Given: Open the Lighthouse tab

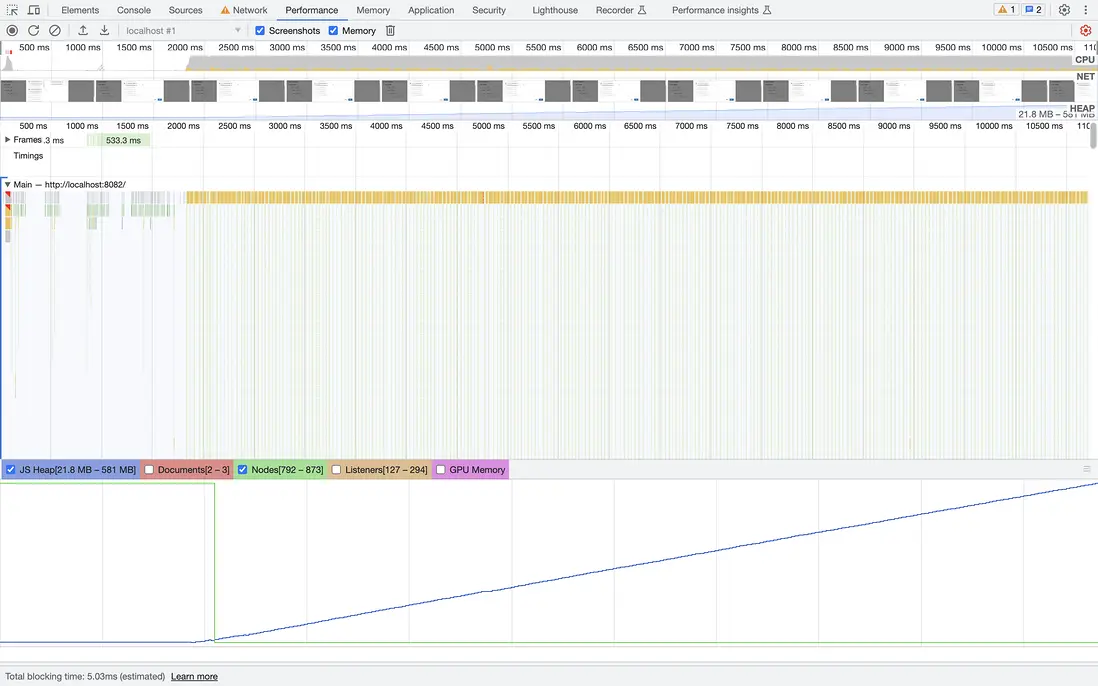Looking at the screenshot, I should click(x=555, y=10).
